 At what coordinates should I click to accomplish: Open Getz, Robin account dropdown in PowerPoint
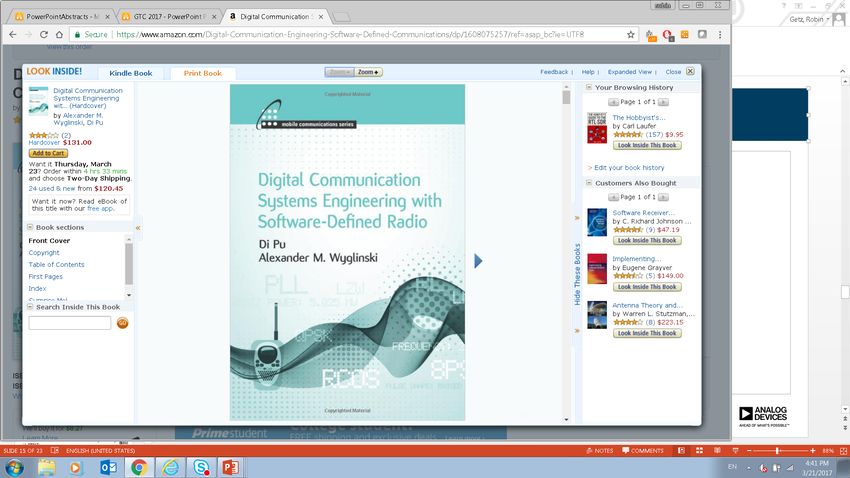click(x=810, y=19)
